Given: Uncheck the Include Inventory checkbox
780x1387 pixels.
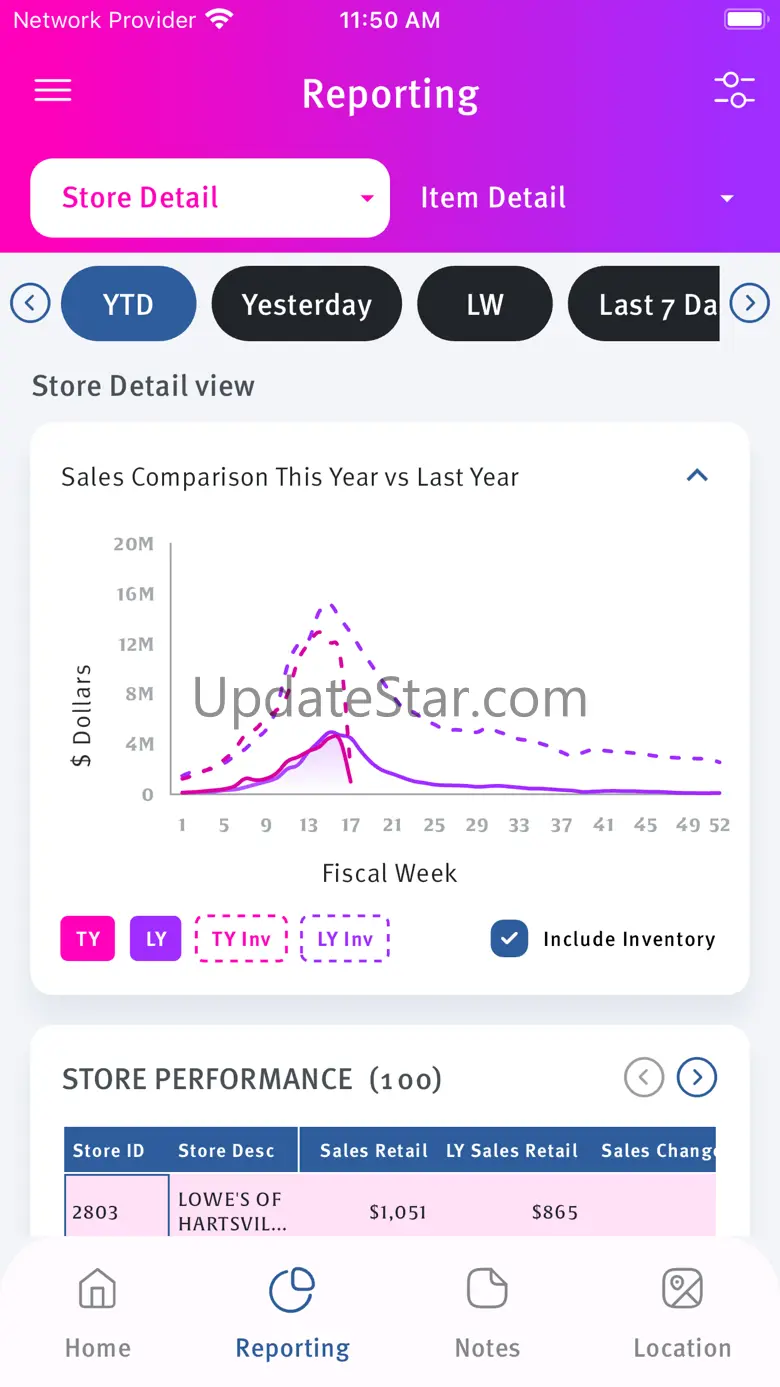Looking at the screenshot, I should [x=509, y=939].
